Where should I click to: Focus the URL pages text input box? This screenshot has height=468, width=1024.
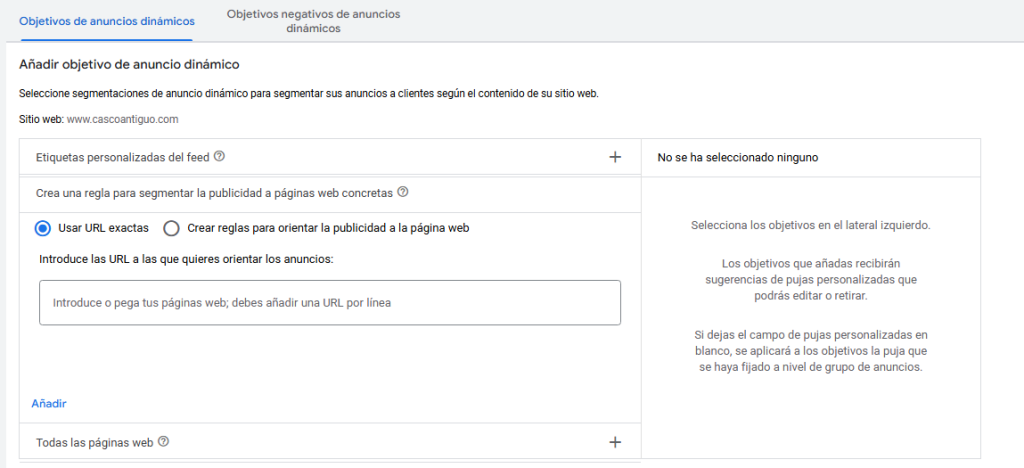tap(330, 303)
